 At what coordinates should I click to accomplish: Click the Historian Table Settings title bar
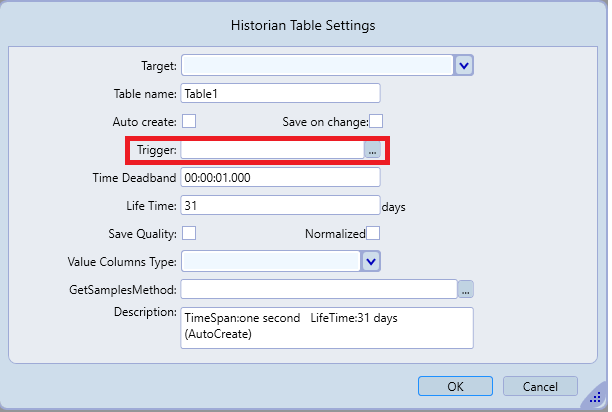coord(306,22)
